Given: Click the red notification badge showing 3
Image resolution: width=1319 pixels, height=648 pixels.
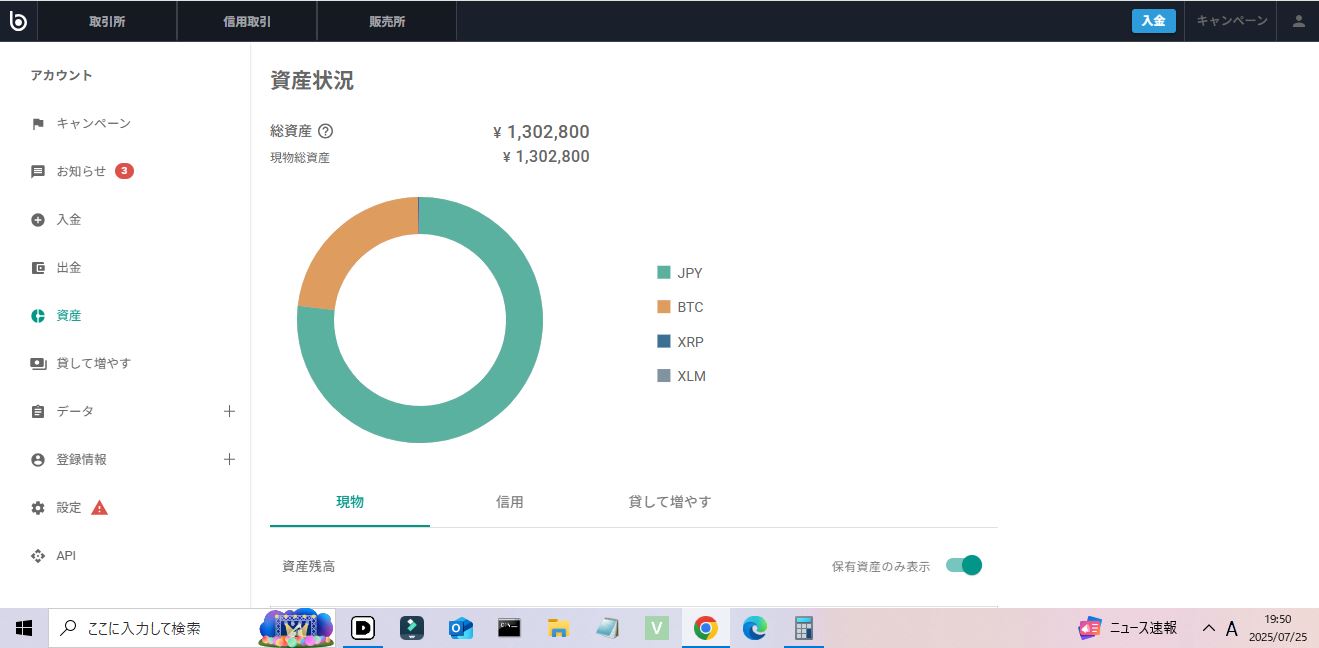Looking at the screenshot, I should pyautogui.click(x=124, y=171).
